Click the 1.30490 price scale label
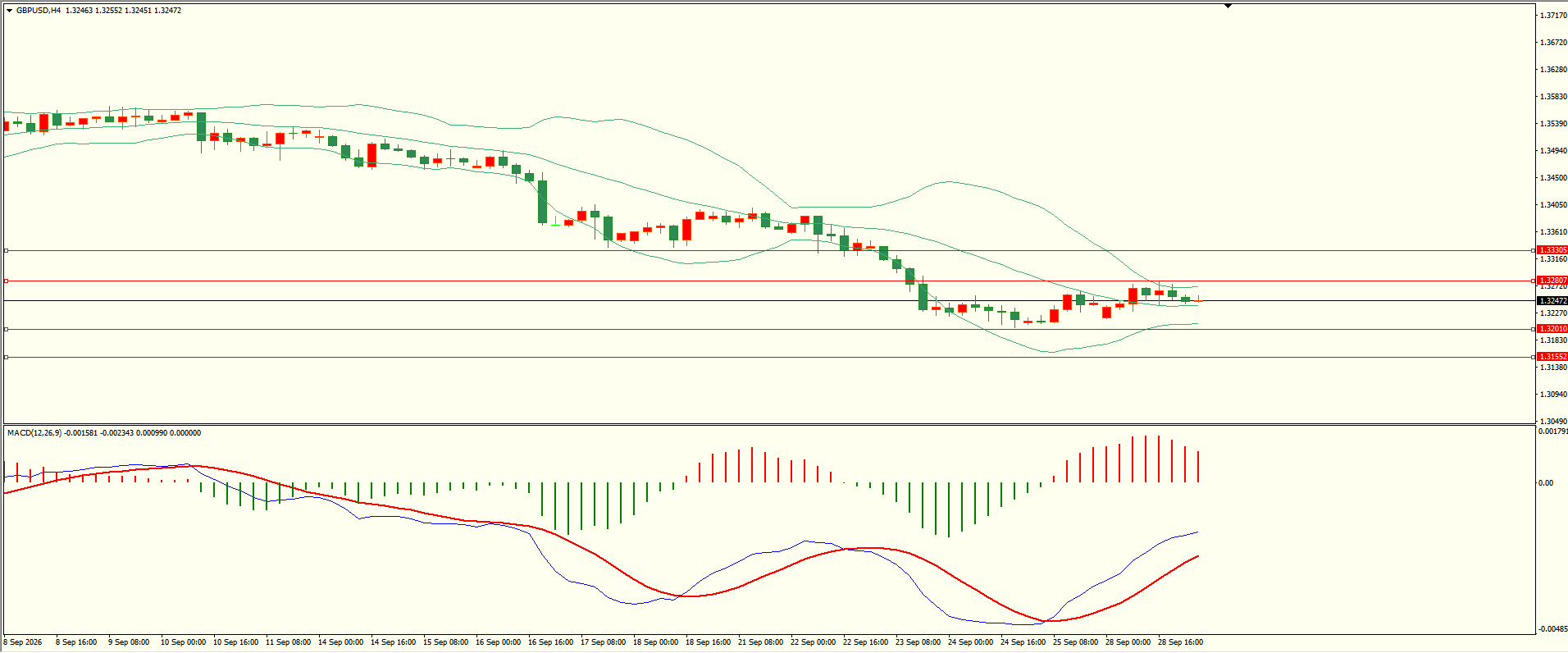 1553,421
